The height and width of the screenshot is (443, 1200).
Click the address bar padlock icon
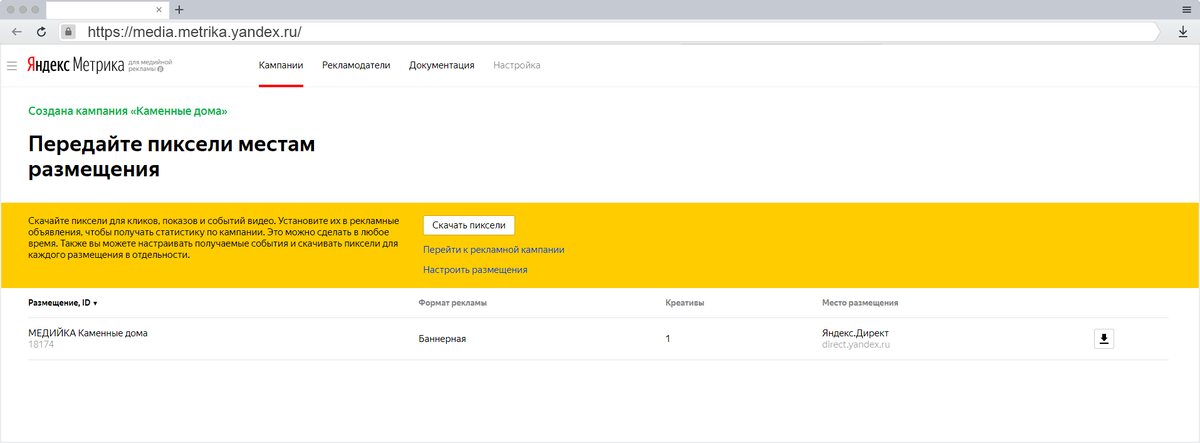[68, 31]
